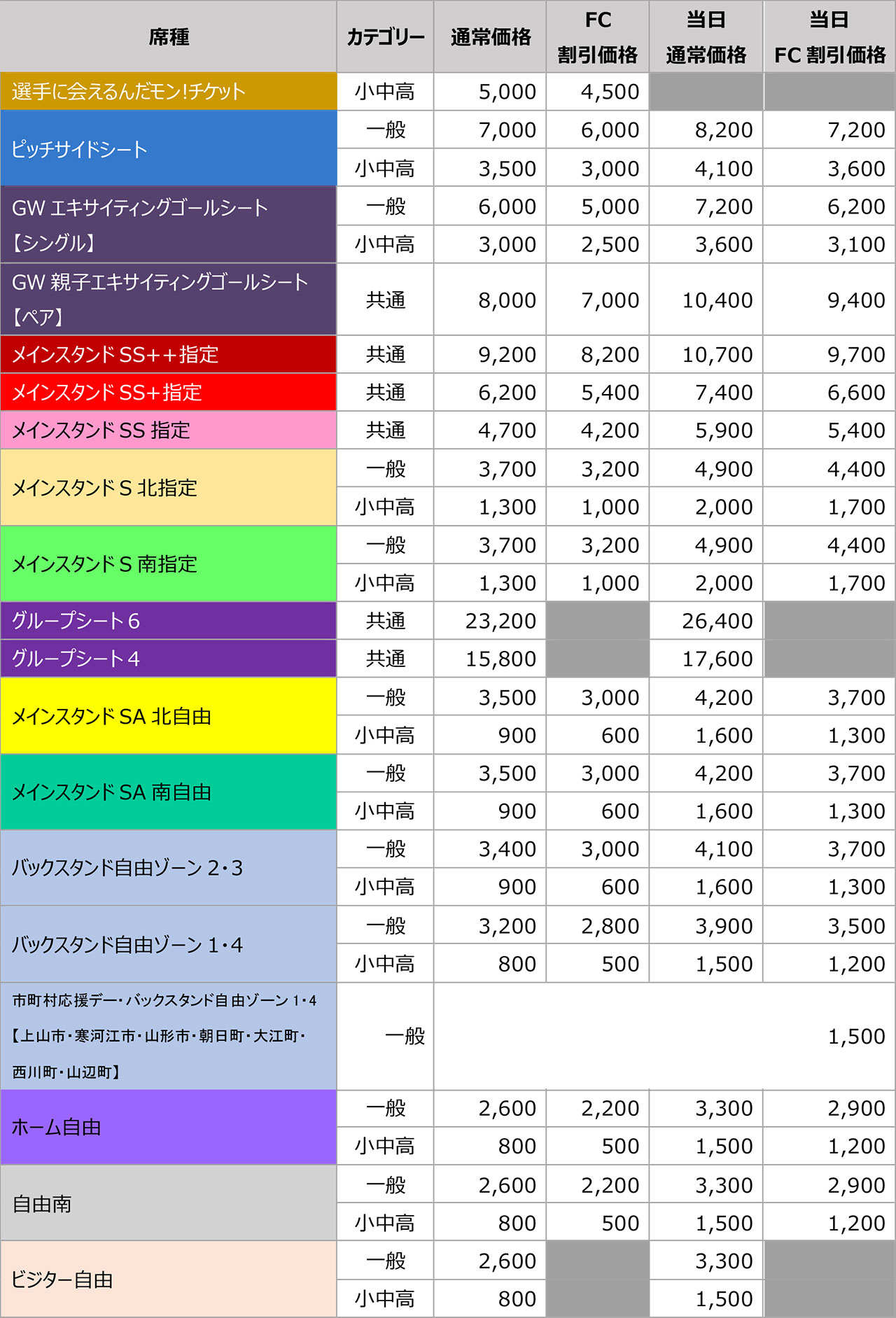
Task: Select the gold 選手に会えるんだモン!チケット cell
Action: point(168,91)
